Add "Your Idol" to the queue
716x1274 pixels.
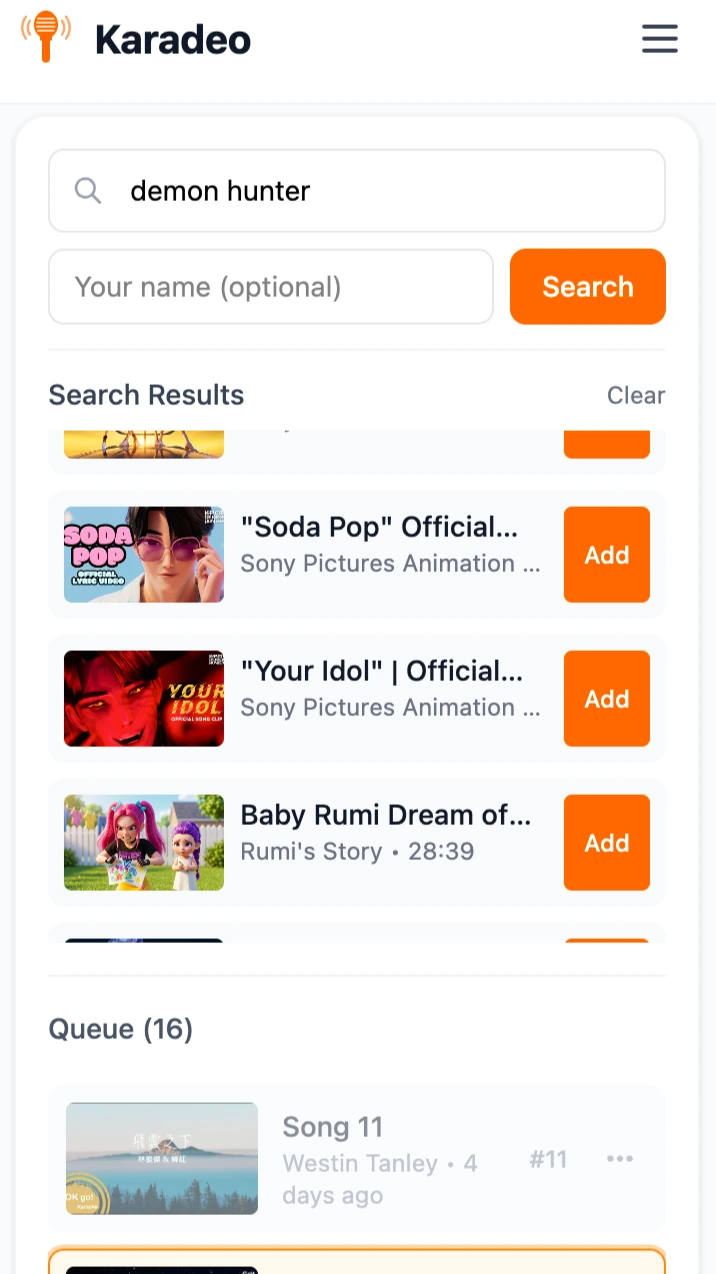tap(606, 699)
